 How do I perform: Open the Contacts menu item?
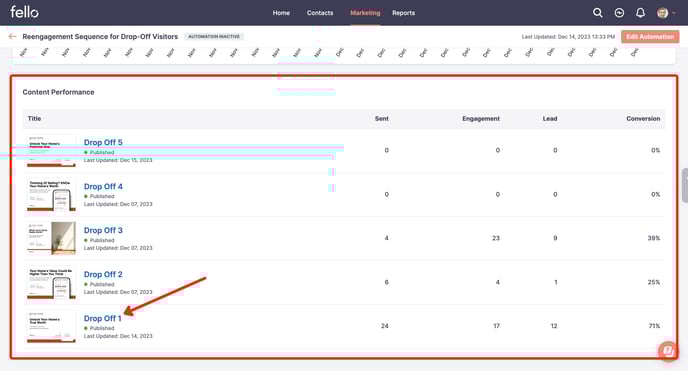320,13
